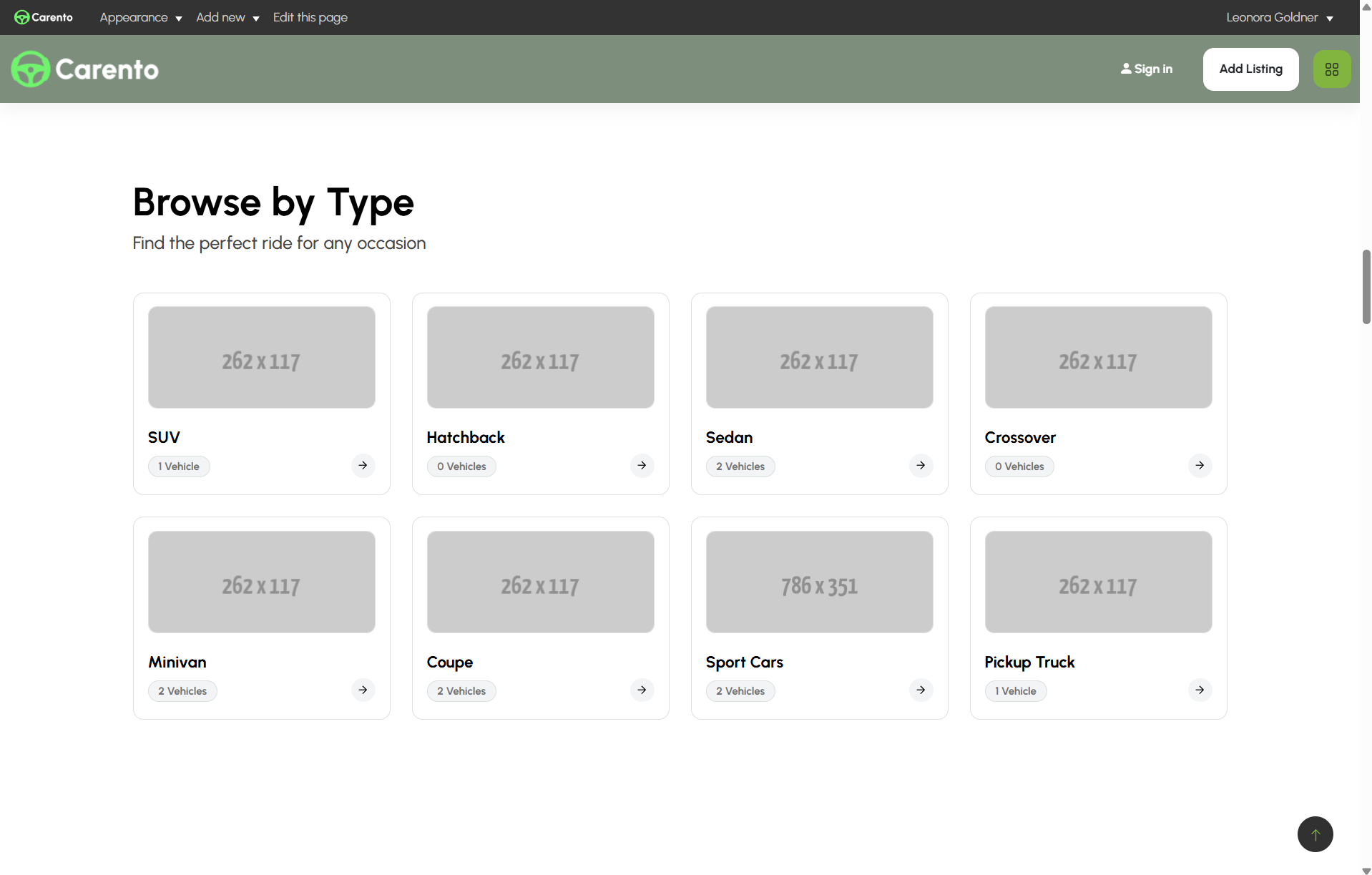
Task: Click the arrow icon on Coupe card
Action: 642,690
